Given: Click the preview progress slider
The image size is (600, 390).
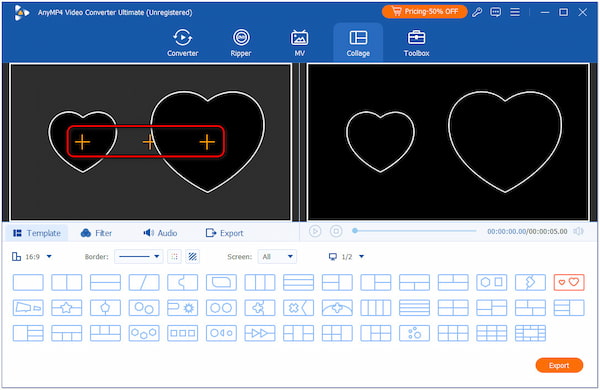Looking at the screenshot, I should point(415,231).
